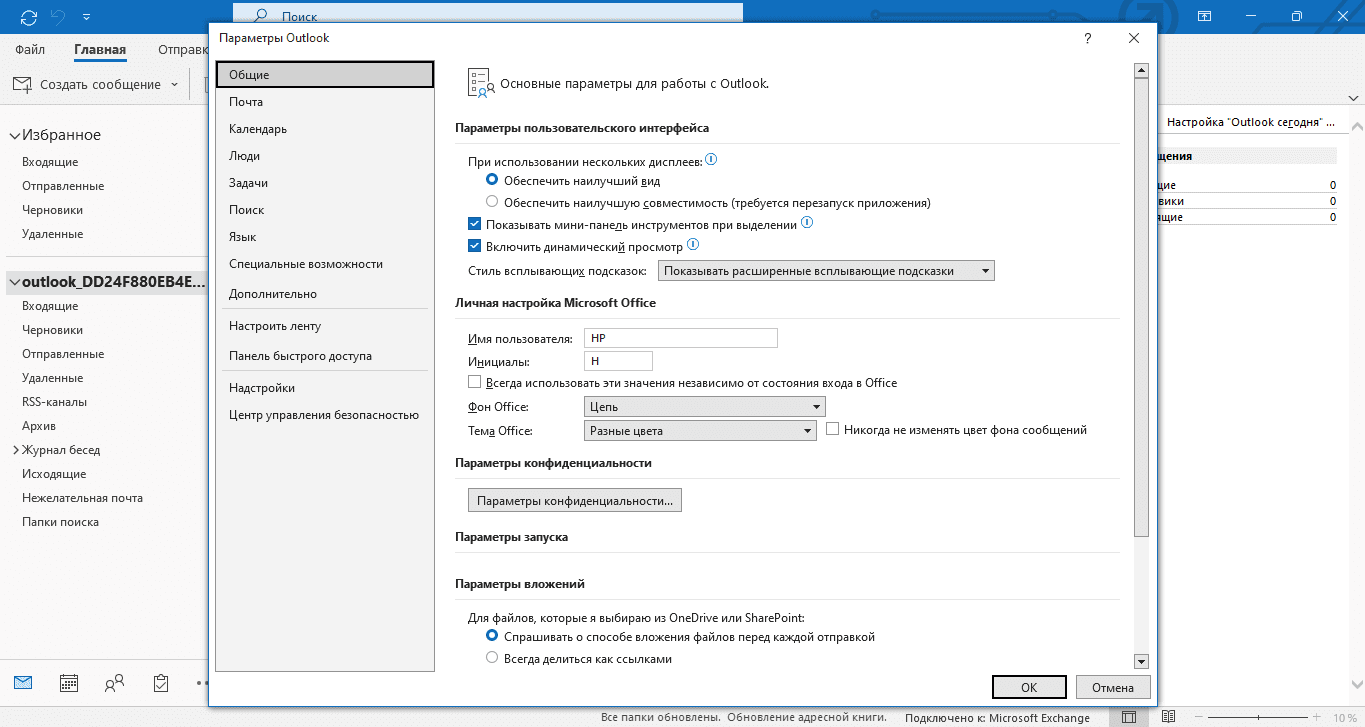Image resolution: width=1365 pixels, height=727 pixels.
Task: Enable never change message background color checkbox
Action: [833, 430]
